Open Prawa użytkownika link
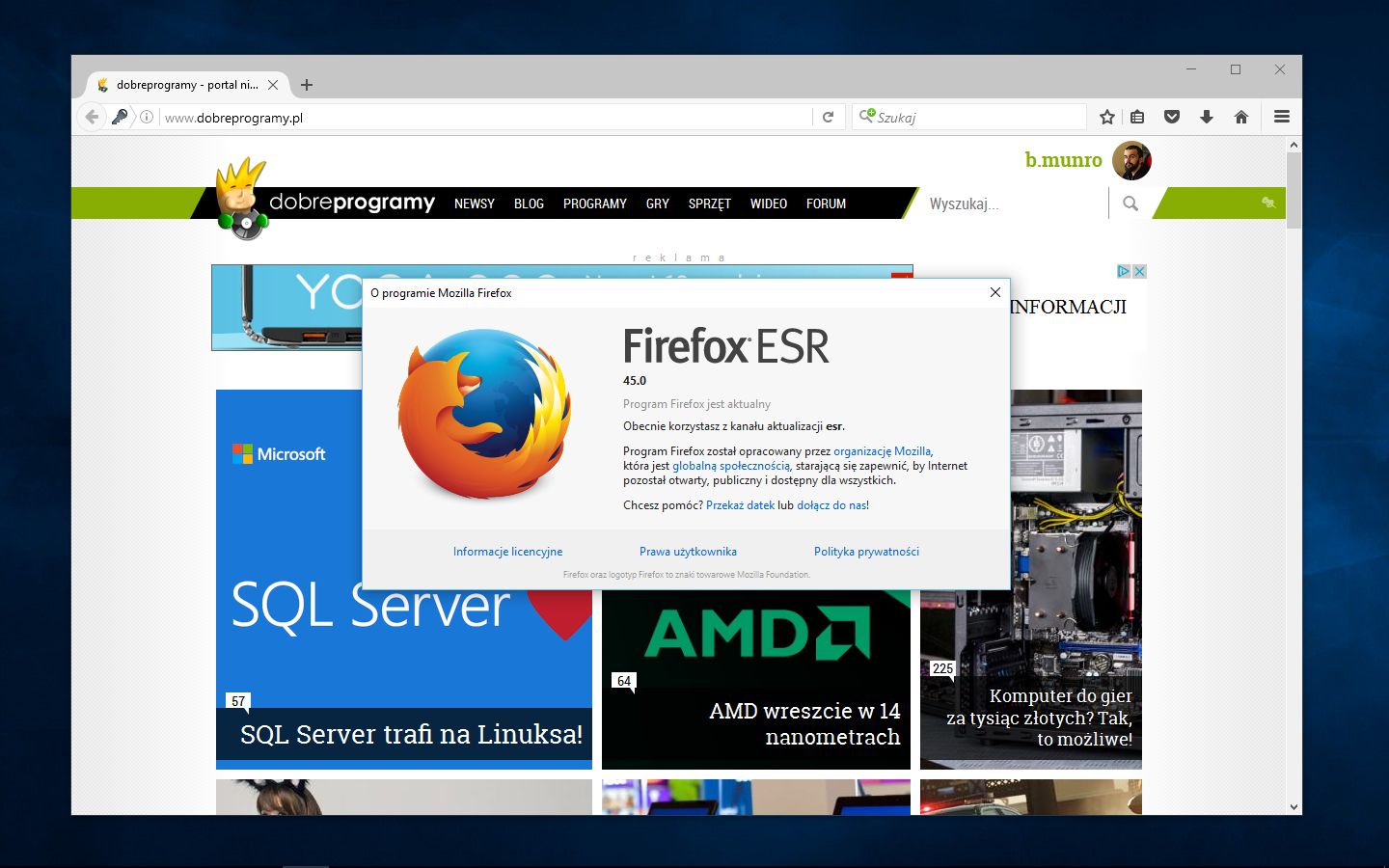This screenshot has width=1389, height=868. (x=688, y=552)
